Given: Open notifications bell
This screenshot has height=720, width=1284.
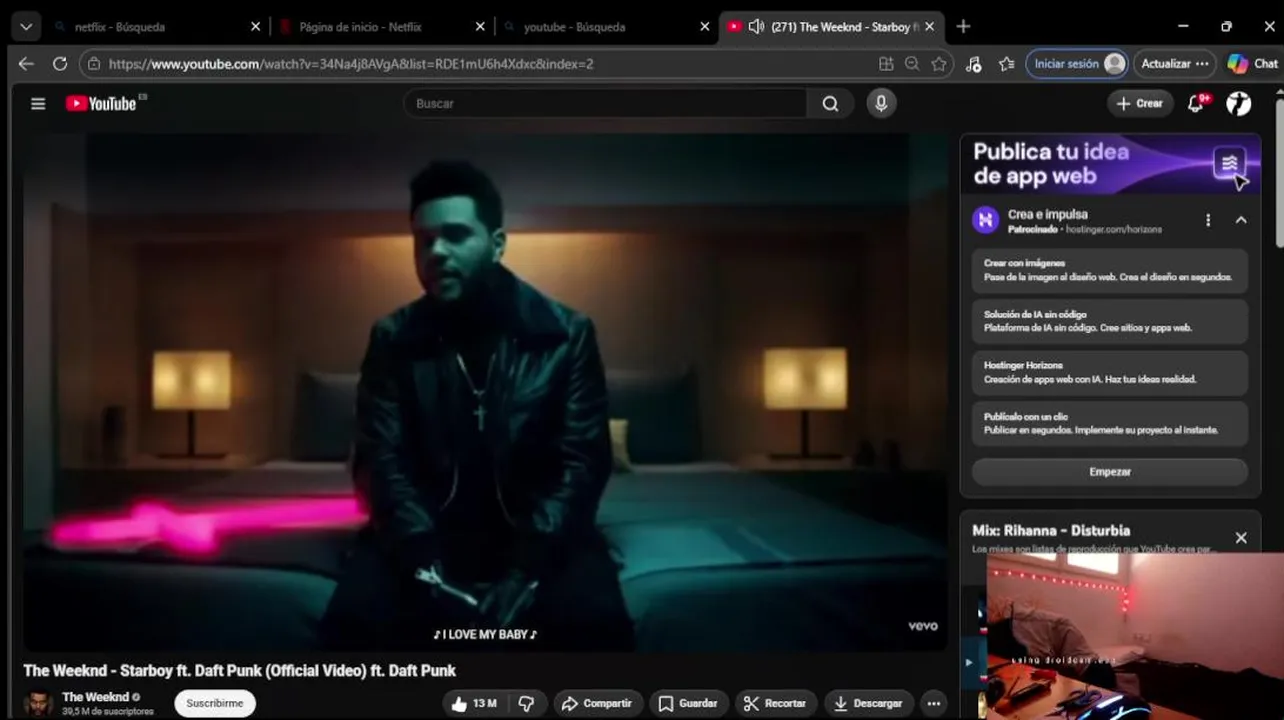Looking at the screenshot, I should point(1196,103).
